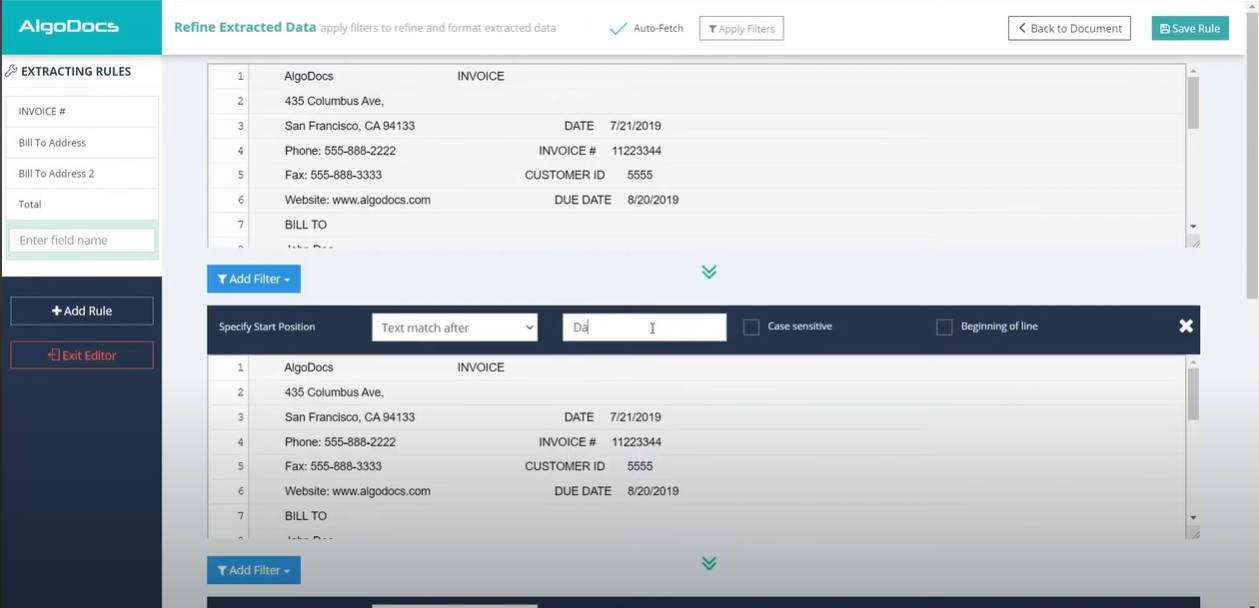Click the second preview pane resize handle
The image size is (1259, 608).
coord(1193,532)
